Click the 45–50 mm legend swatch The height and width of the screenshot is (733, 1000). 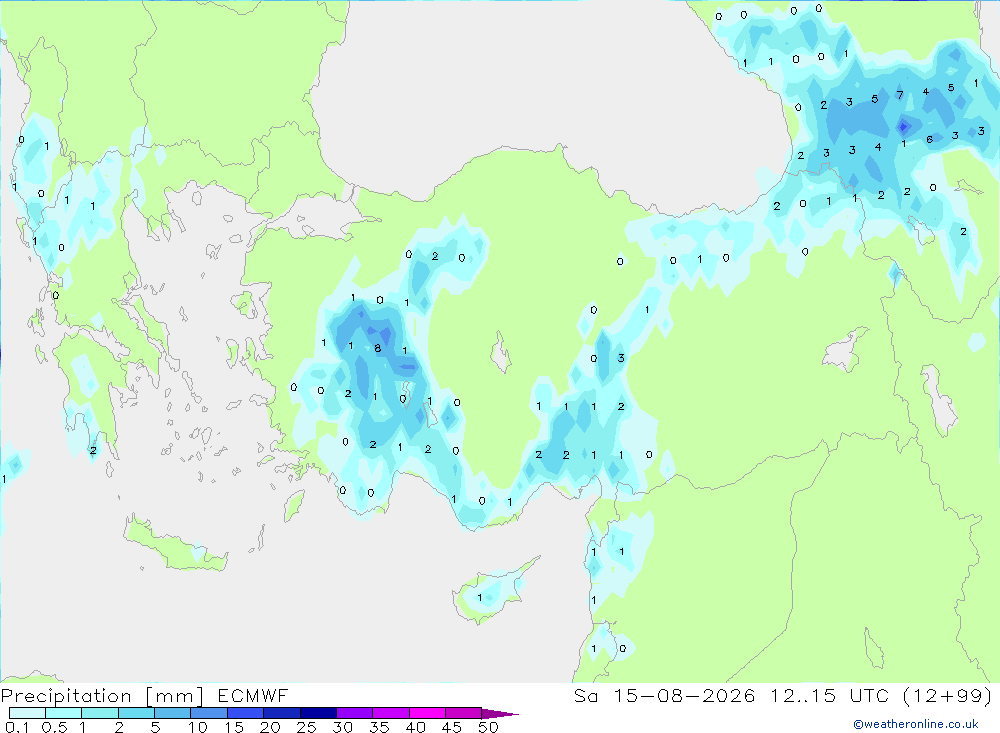pyautogui.click(x=464, y=713)
